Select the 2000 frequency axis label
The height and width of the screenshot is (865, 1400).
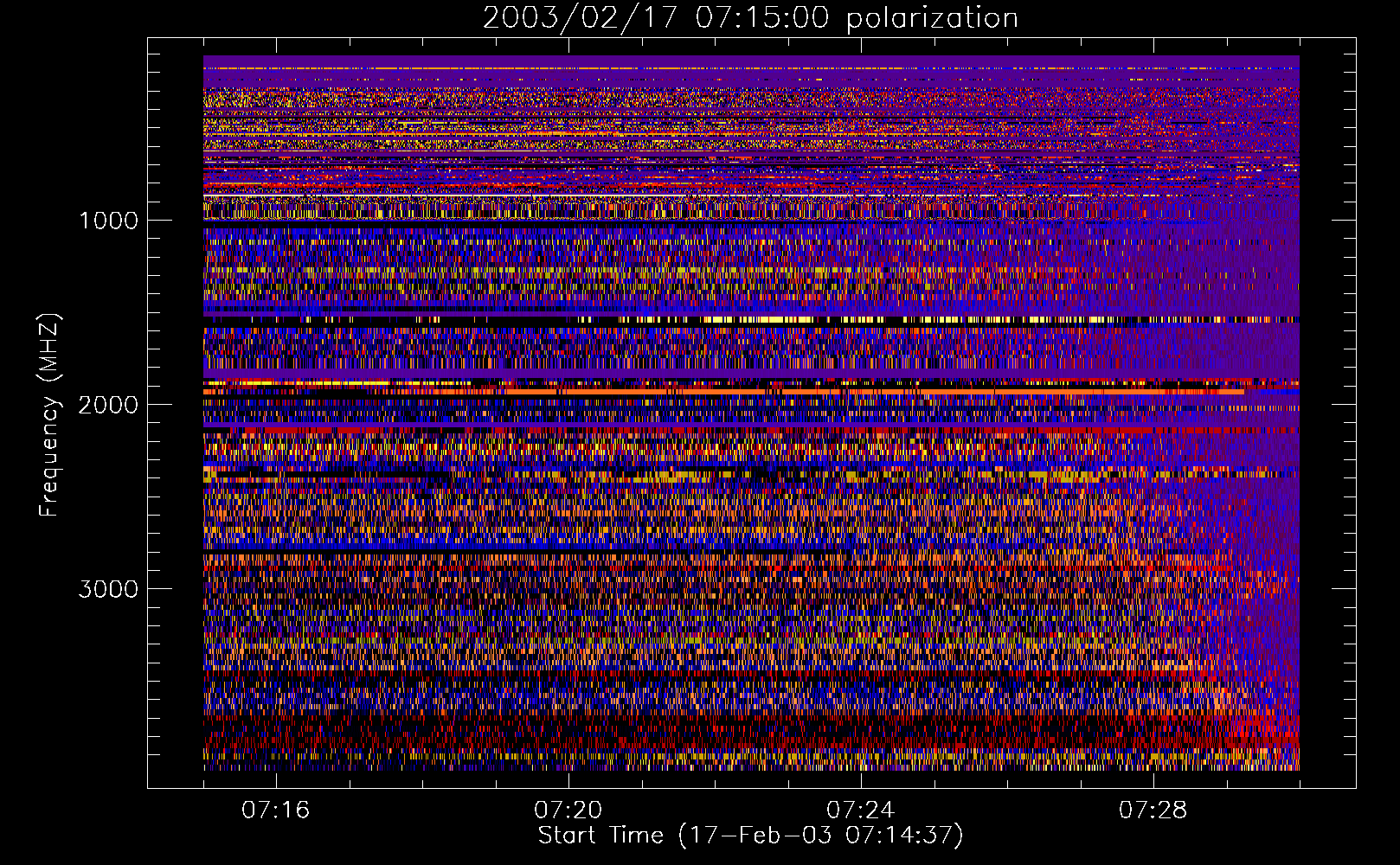108,405
